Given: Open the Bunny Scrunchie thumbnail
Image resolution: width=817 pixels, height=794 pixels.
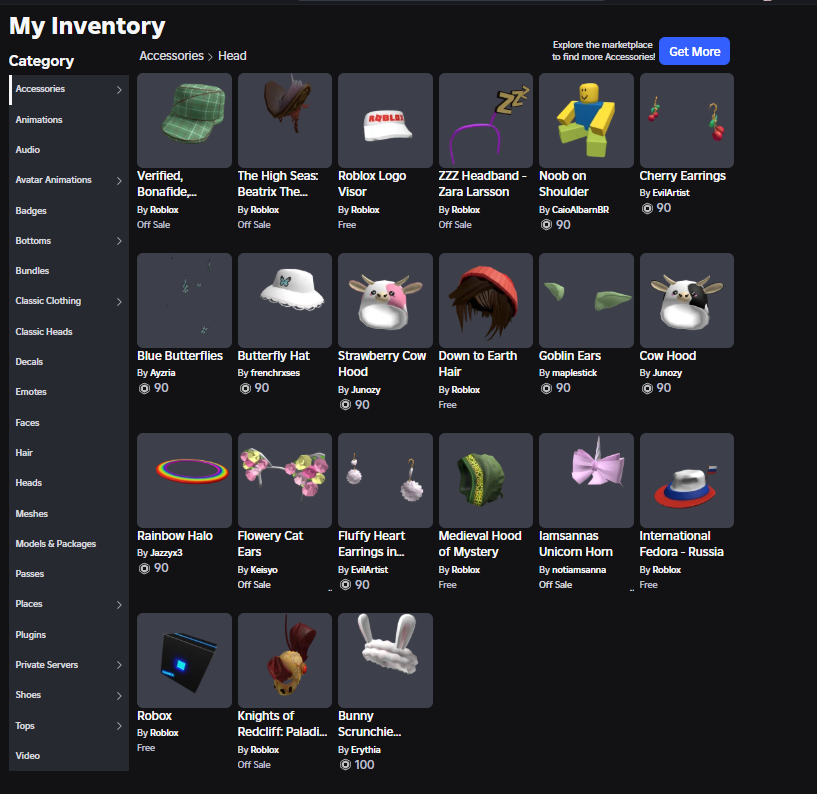Looking at the screenshot, I should pyautogui.click(x=385, y=661).
